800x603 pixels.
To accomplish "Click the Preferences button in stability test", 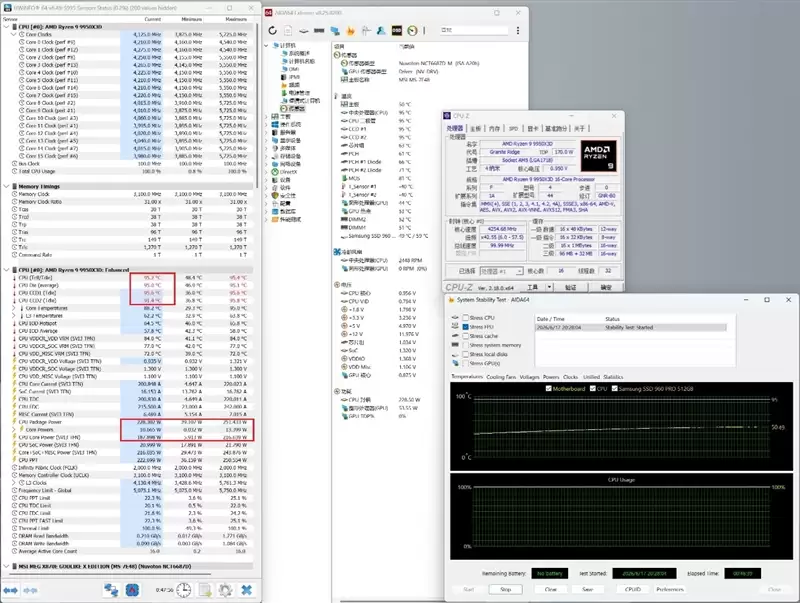I will coord(670,589).
